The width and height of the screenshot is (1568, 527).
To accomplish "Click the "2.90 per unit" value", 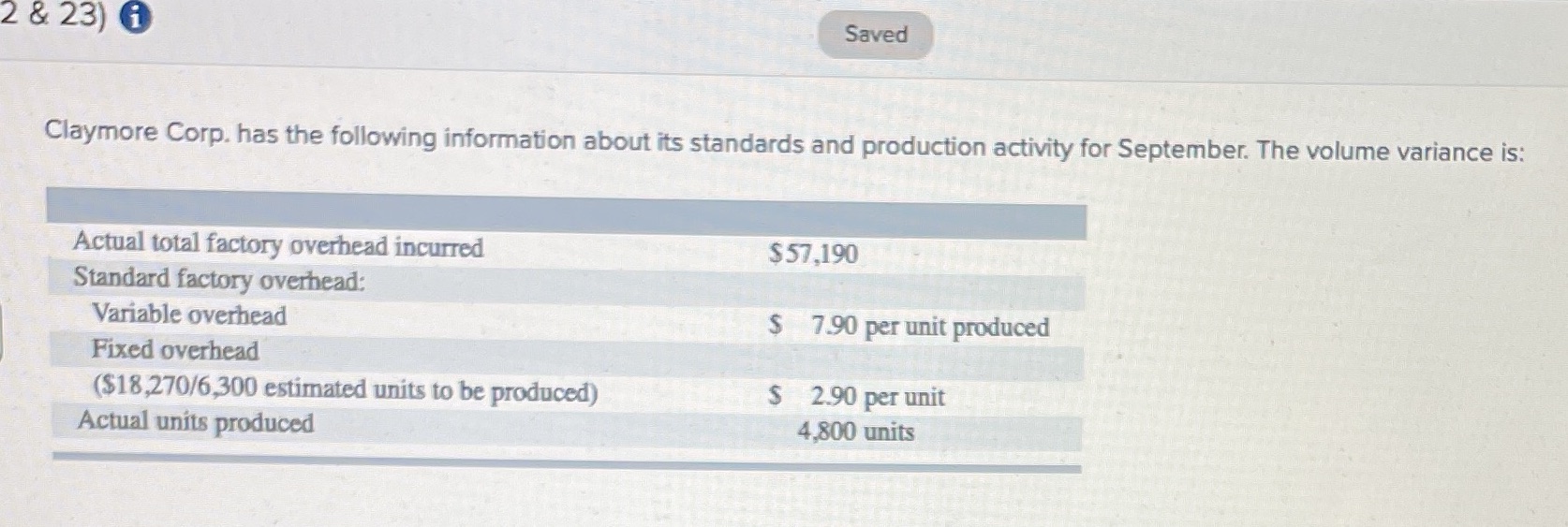I will [878, 397].
